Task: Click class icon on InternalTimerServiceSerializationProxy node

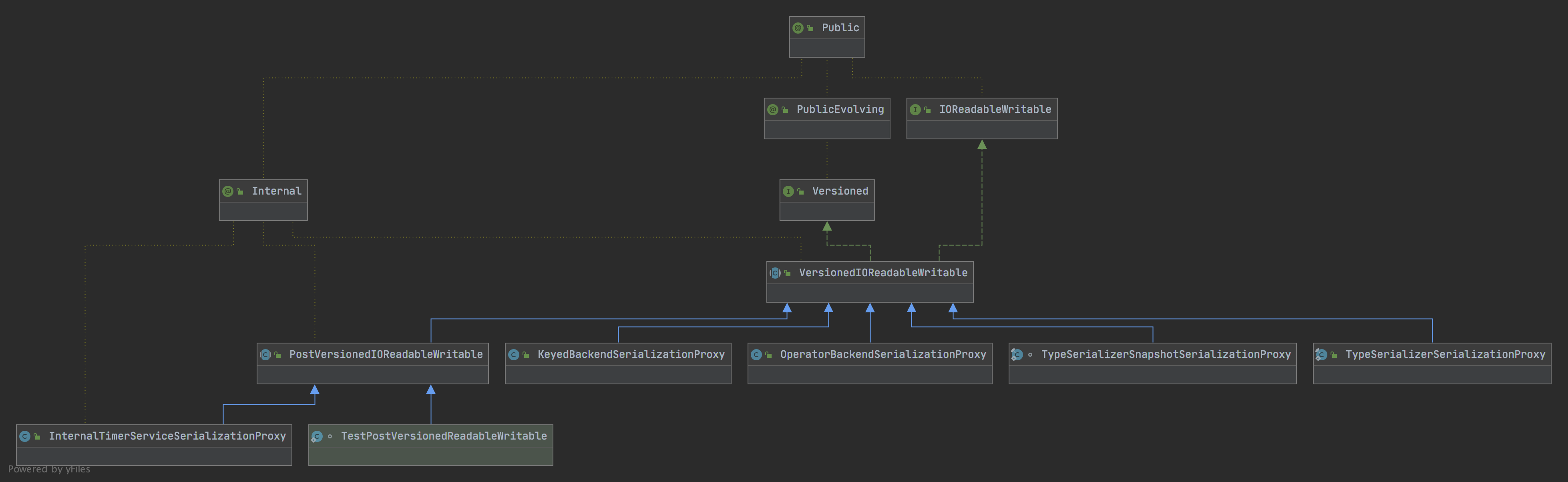Action: 25,436
